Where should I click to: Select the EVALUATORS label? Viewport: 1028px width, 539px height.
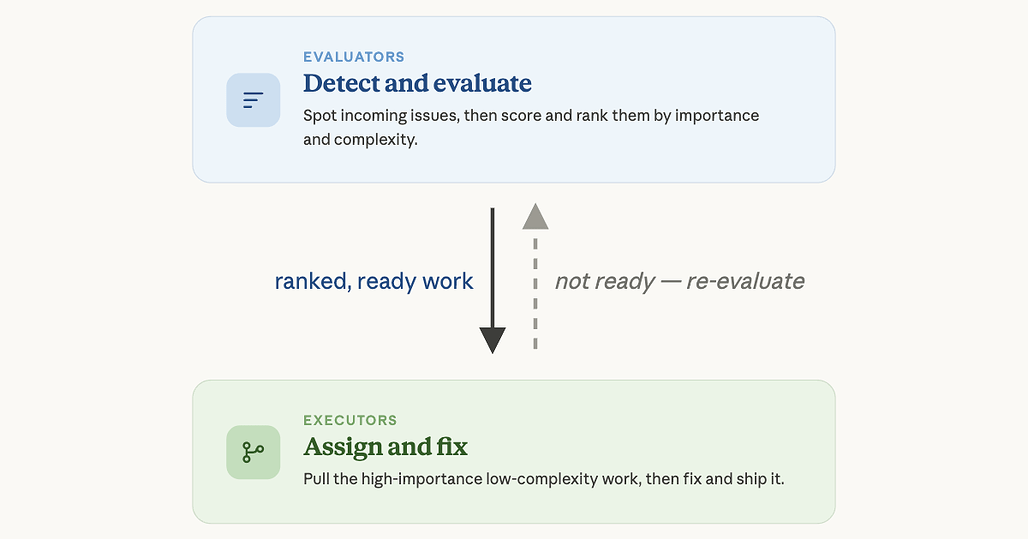[x=354, y=57]
